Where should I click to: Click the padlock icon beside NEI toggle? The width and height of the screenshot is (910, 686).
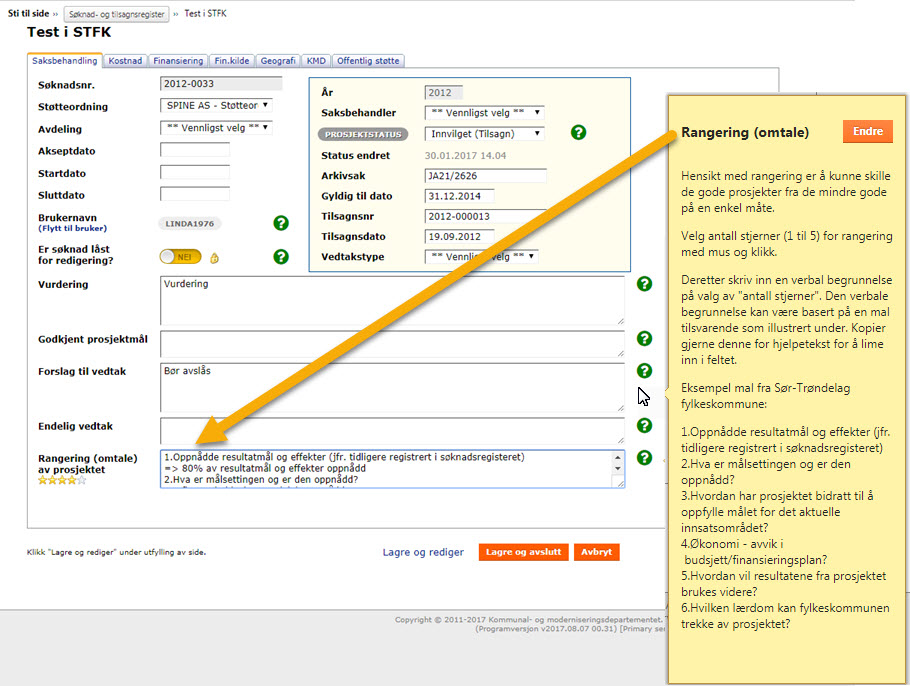tap(214, 258)
